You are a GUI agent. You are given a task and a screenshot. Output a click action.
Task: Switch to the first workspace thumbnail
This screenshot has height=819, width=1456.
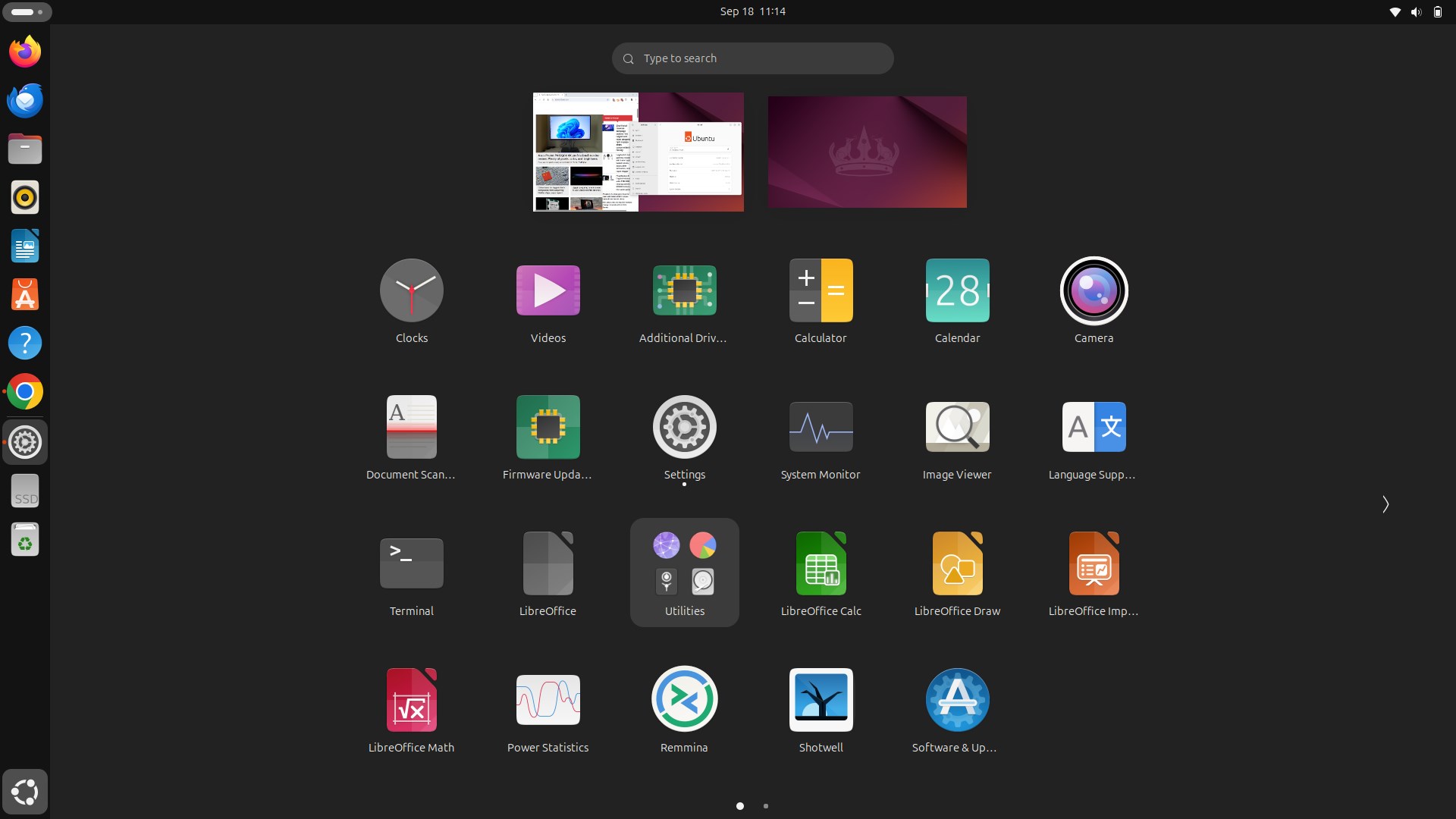click(638, 152)
